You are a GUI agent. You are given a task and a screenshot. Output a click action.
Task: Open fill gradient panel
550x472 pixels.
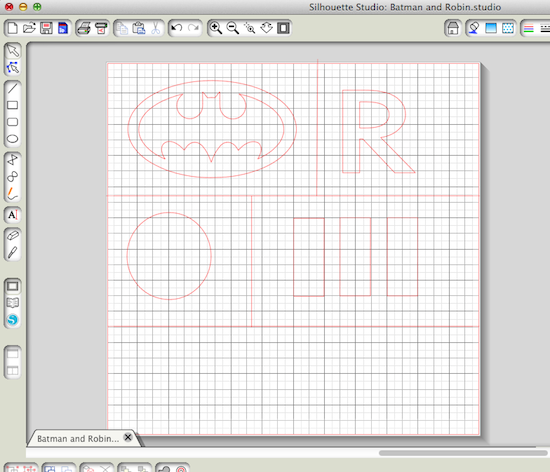(x=491, y=28)
